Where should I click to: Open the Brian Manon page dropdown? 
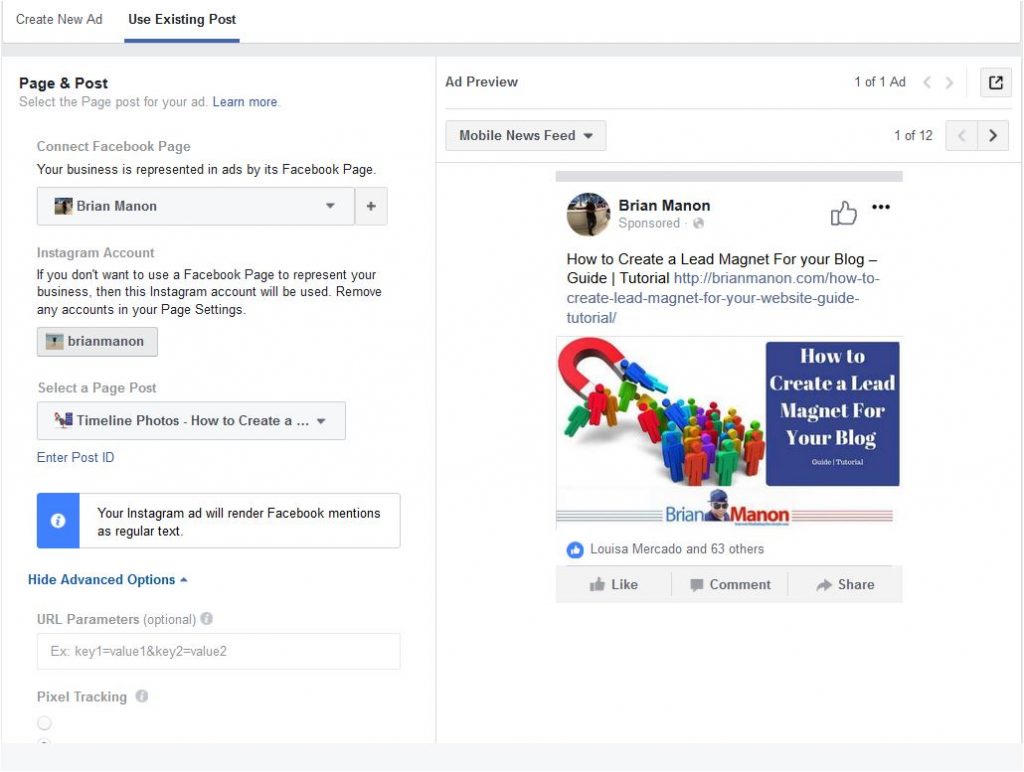tap(195, 206)
